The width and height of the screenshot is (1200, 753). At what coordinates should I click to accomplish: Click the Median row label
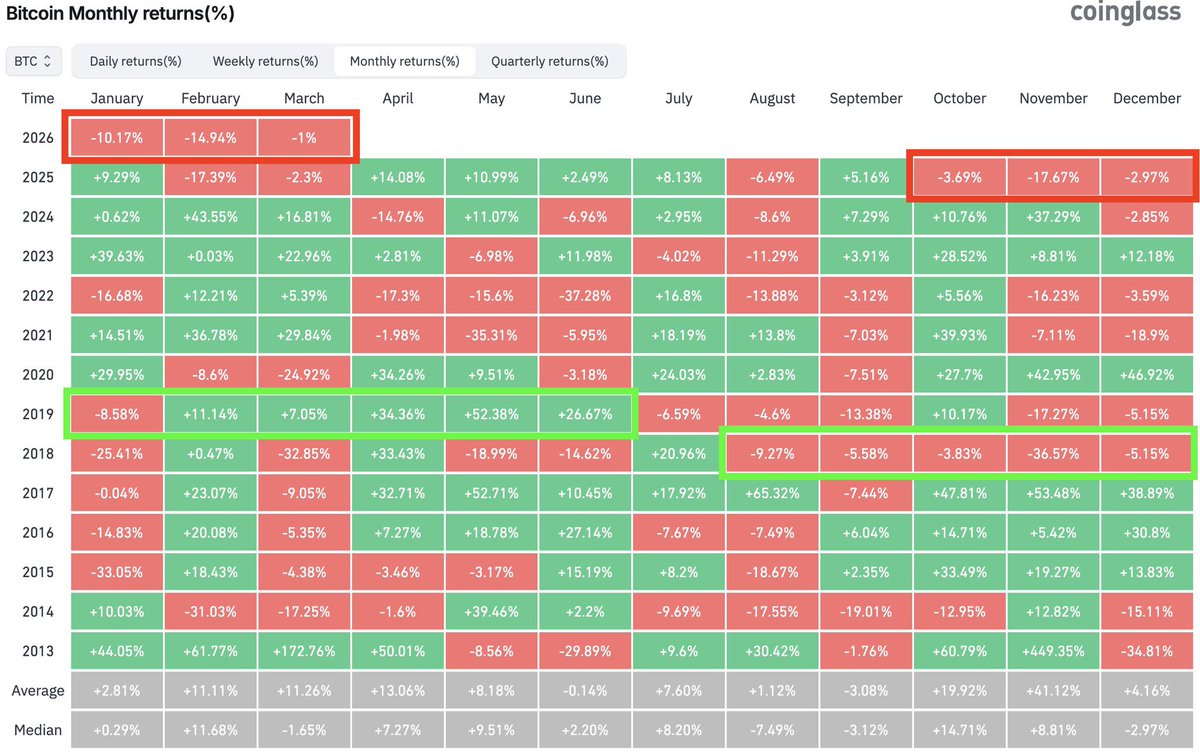tap(38, 729)
